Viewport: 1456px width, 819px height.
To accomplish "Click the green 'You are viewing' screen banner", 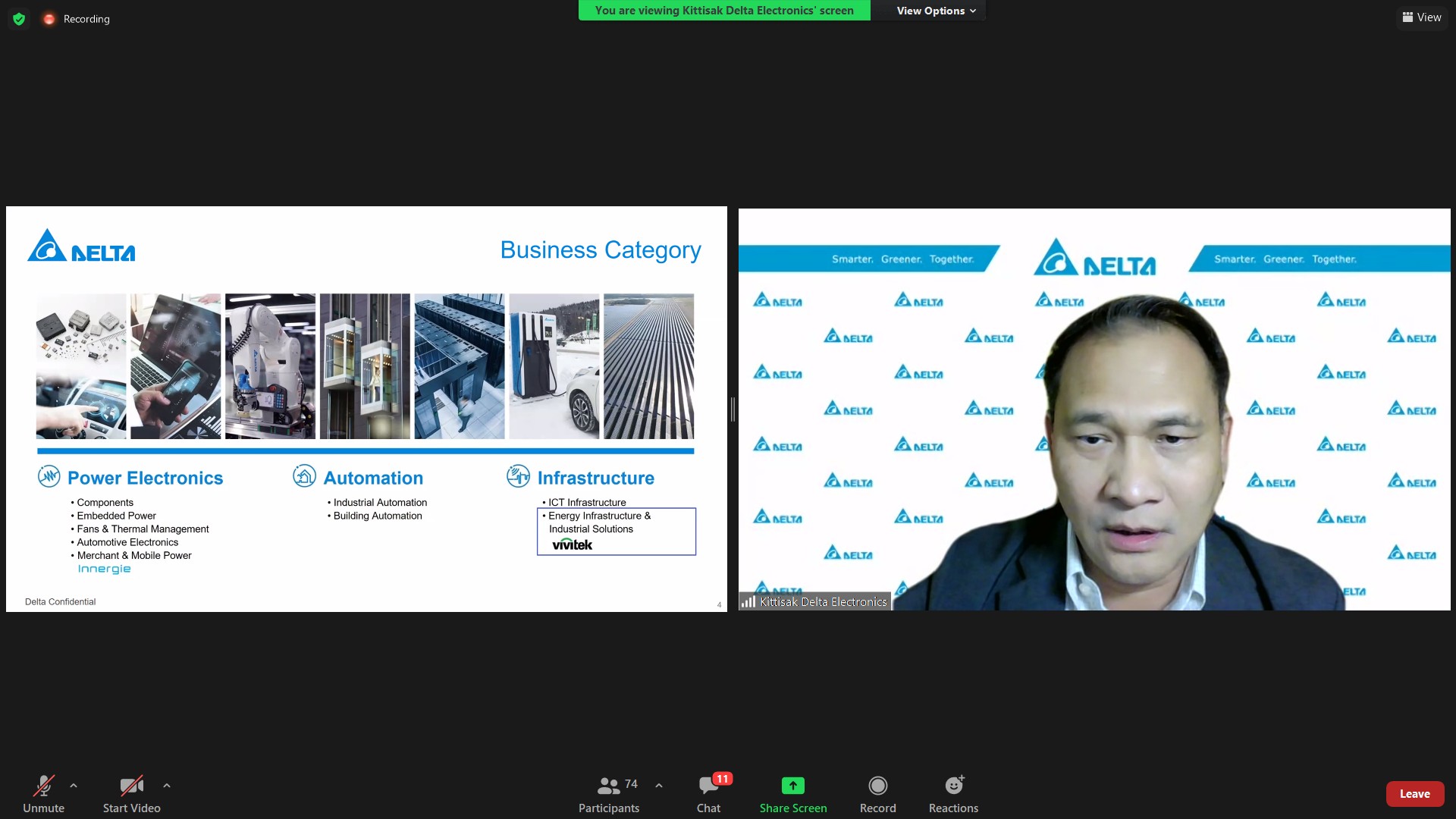I will 724,11.
